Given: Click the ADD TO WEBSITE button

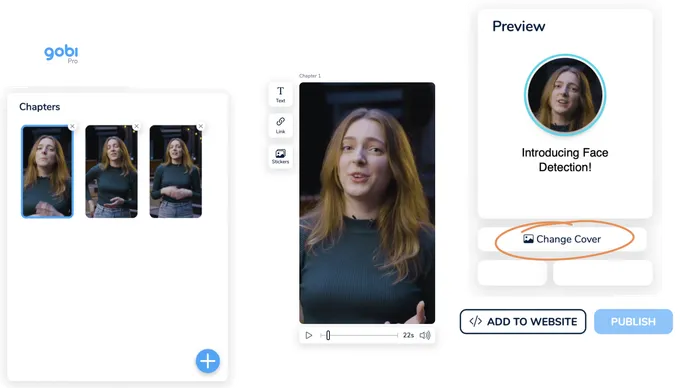Looking at the screenshot, I should click(523, 322).
